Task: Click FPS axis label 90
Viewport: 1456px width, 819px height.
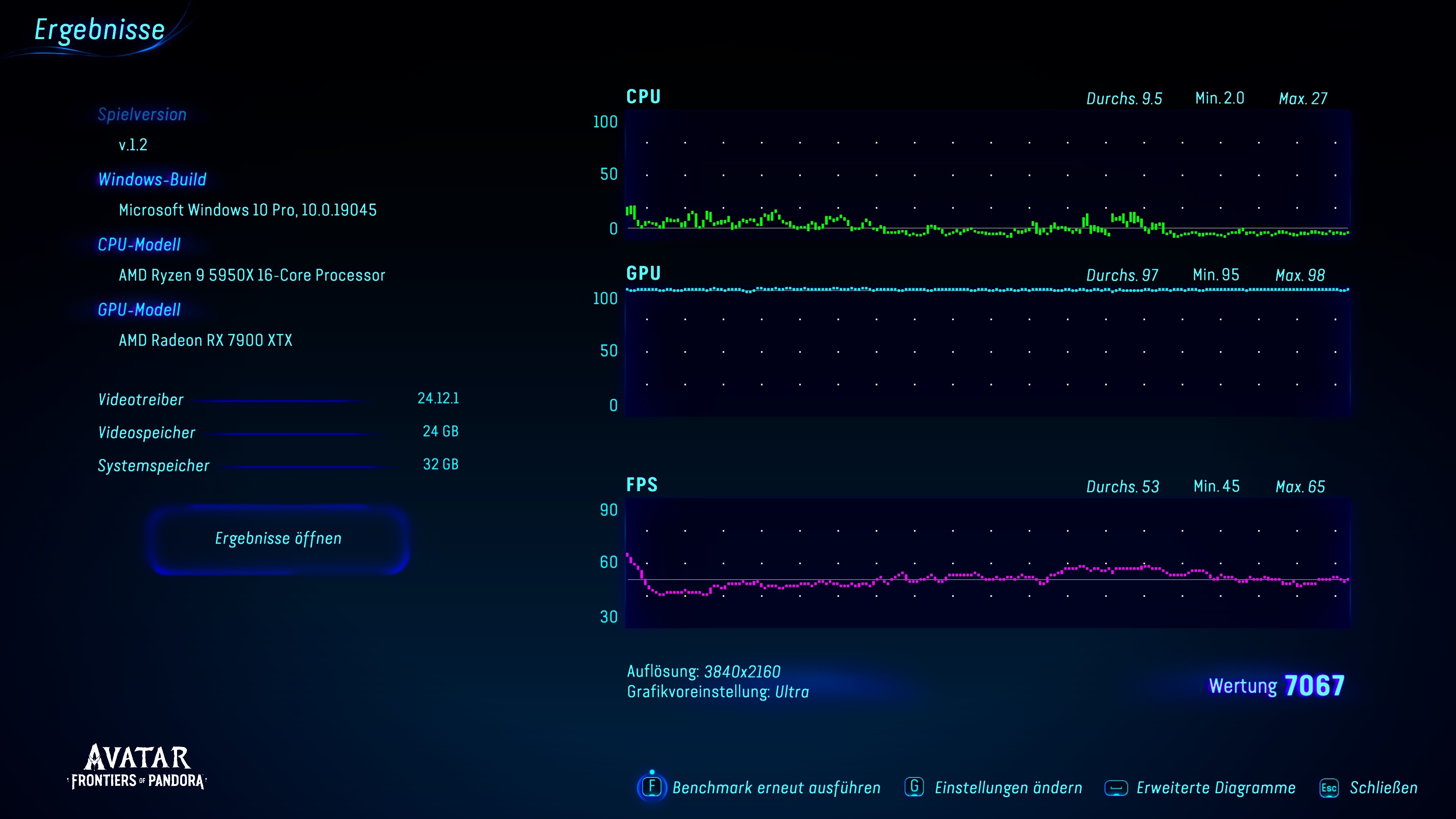Action: (609, 510)
